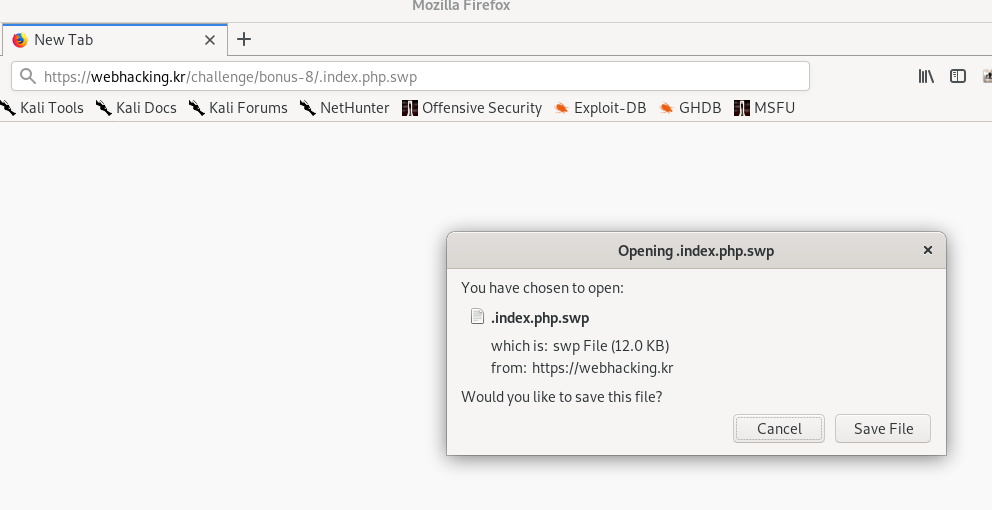Close the Opening .index.php.swp dialog

(x=927, y=250)
